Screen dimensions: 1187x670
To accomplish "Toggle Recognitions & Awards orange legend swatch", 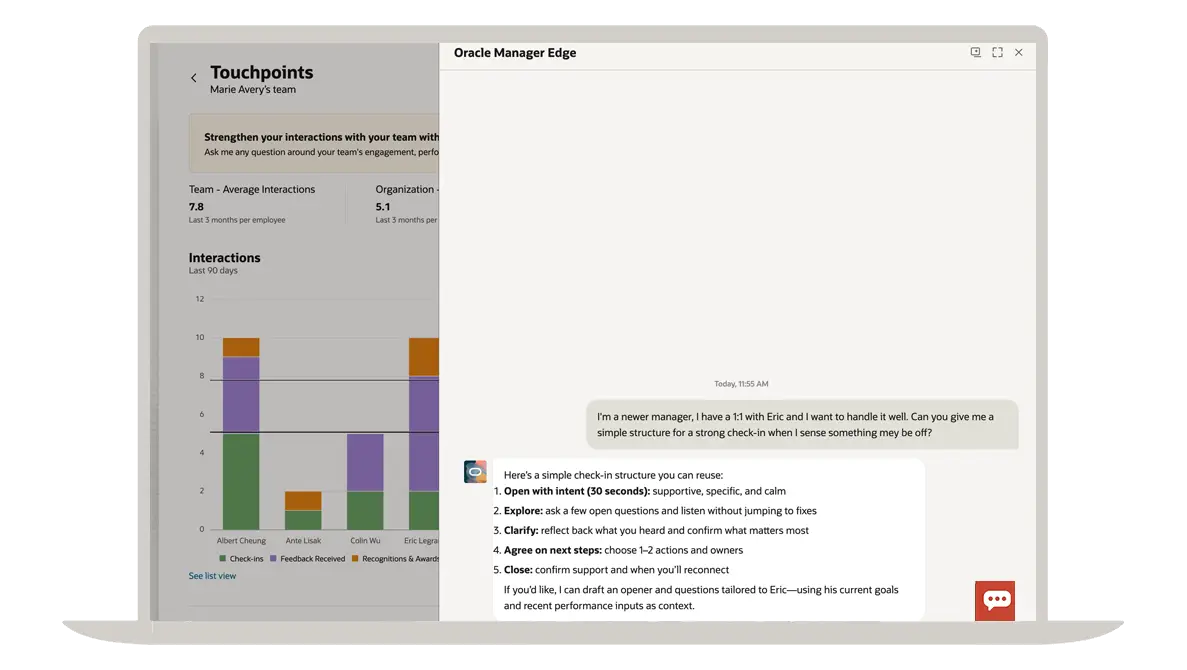I will click(355, 559).
